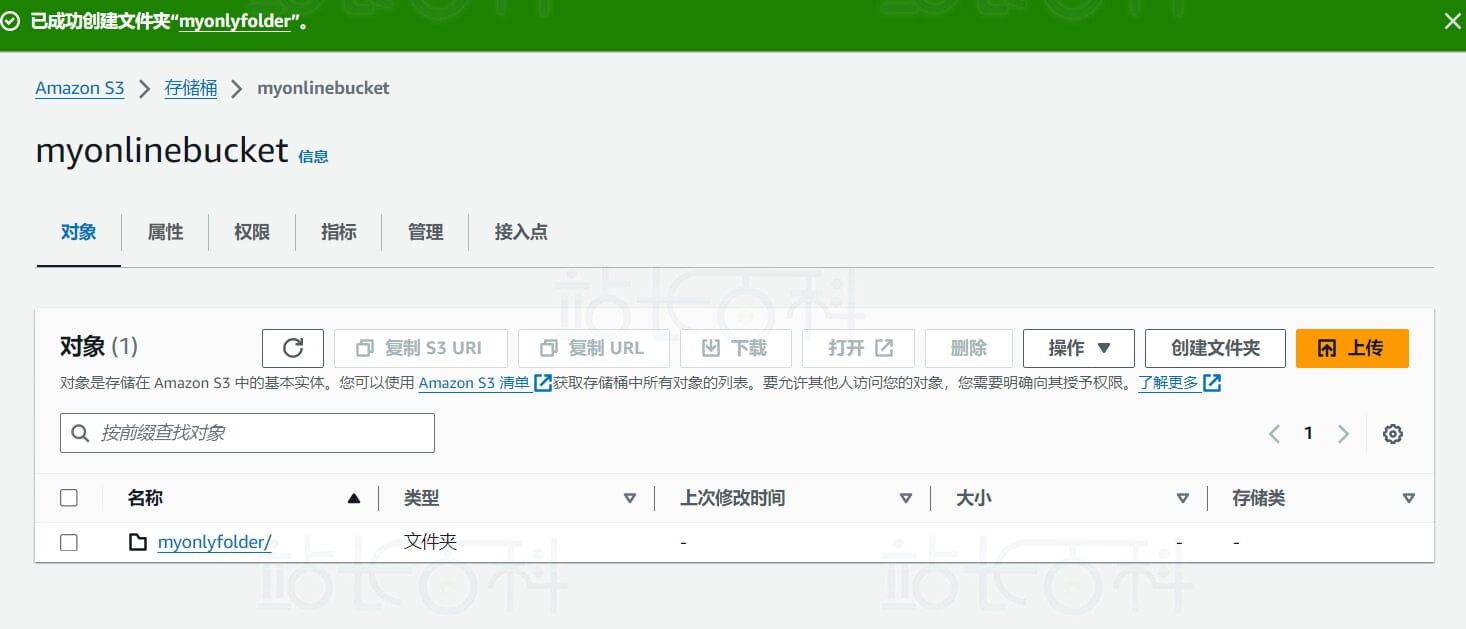The image size is (1466, 629).
Task: Go to next page arrow
Action: (1343, 434)
